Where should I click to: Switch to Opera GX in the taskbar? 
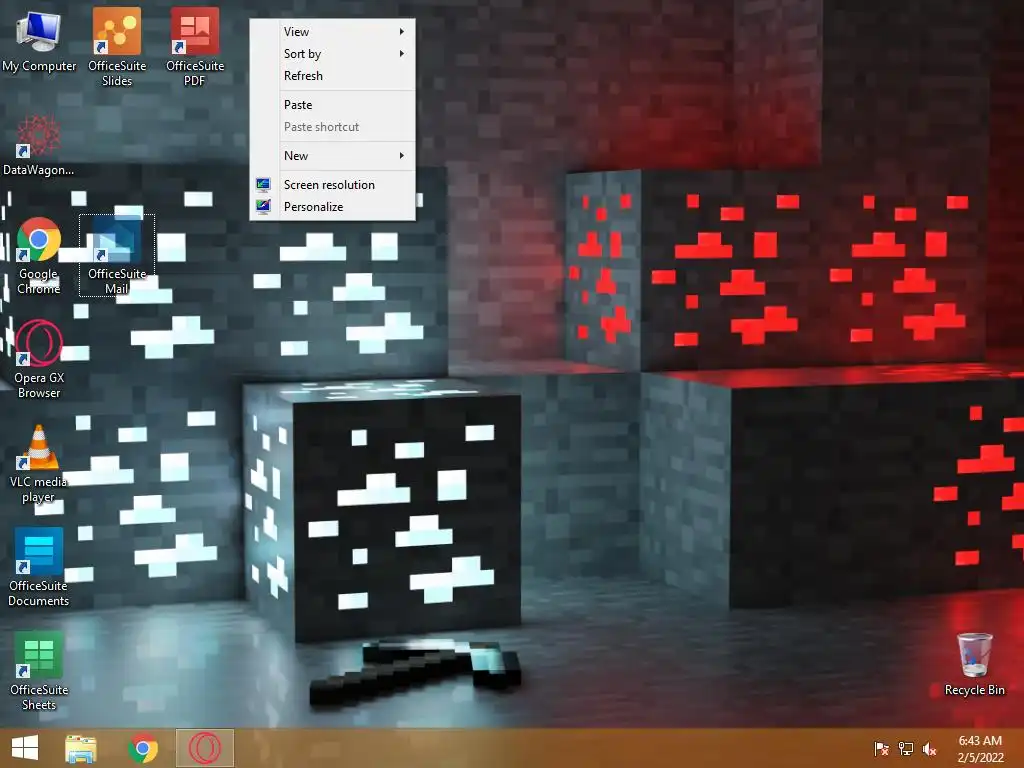[x=204, y=748]
